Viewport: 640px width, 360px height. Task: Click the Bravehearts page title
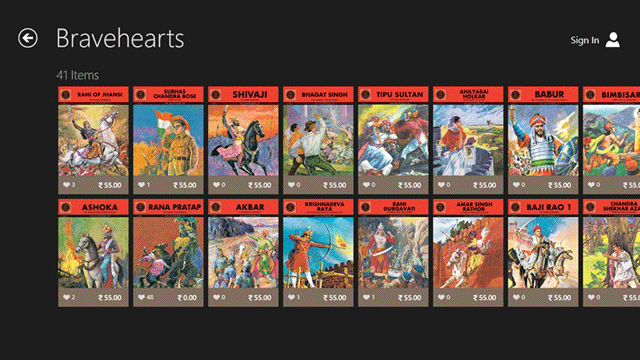pyautogui.click(x=120, y=38)
